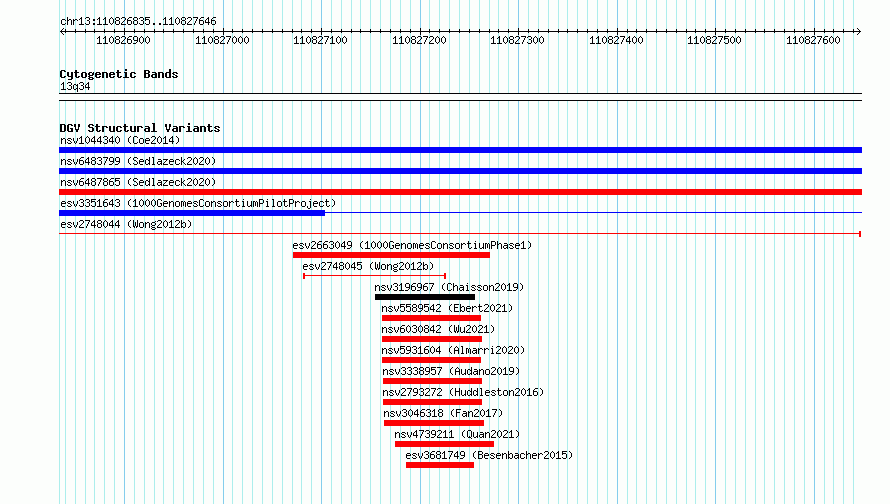
Task: Click thin red interval of esv2748045
Action: click(375, 276)
